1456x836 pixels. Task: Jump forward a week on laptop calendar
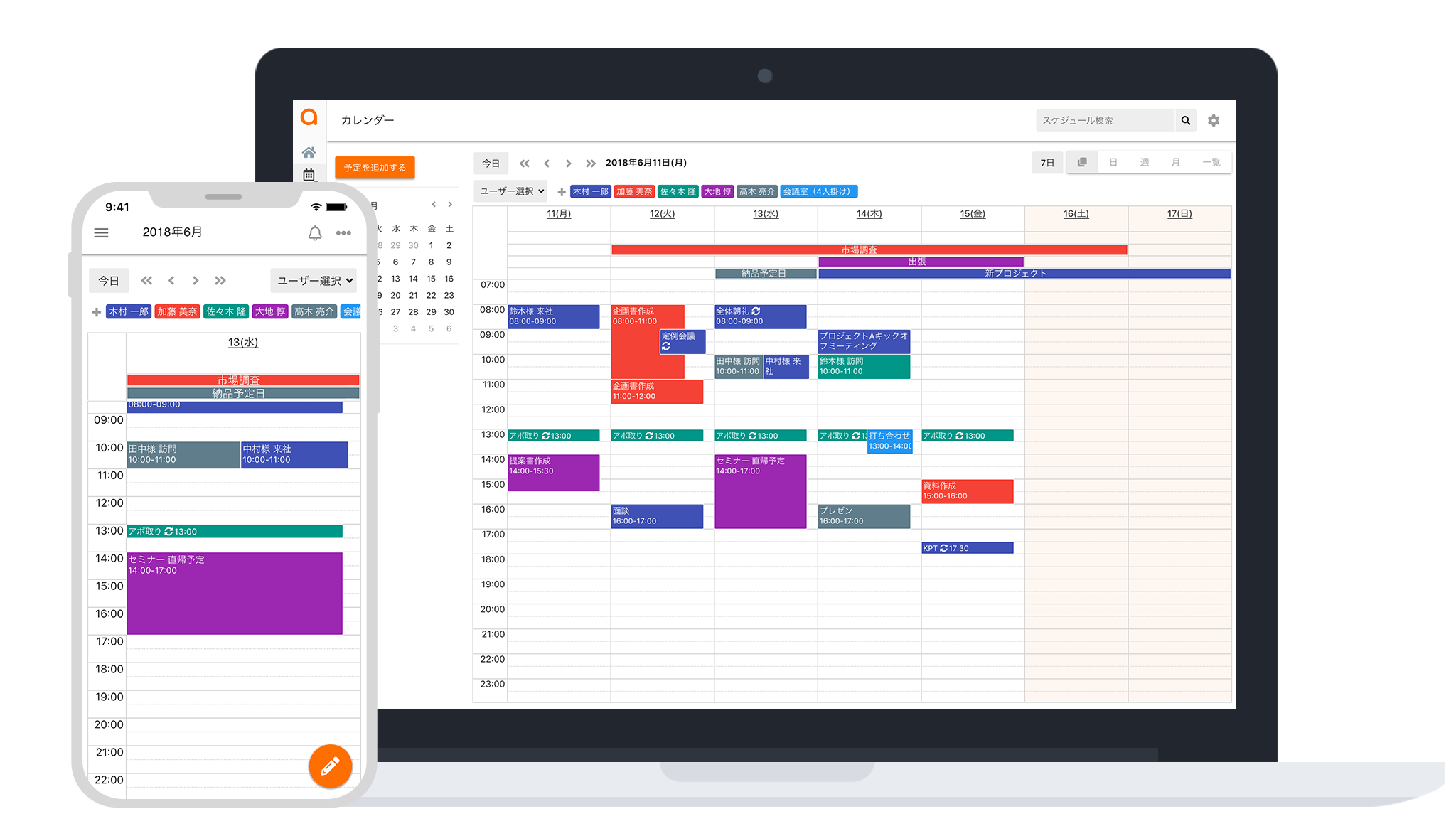(x=590, y=163)
